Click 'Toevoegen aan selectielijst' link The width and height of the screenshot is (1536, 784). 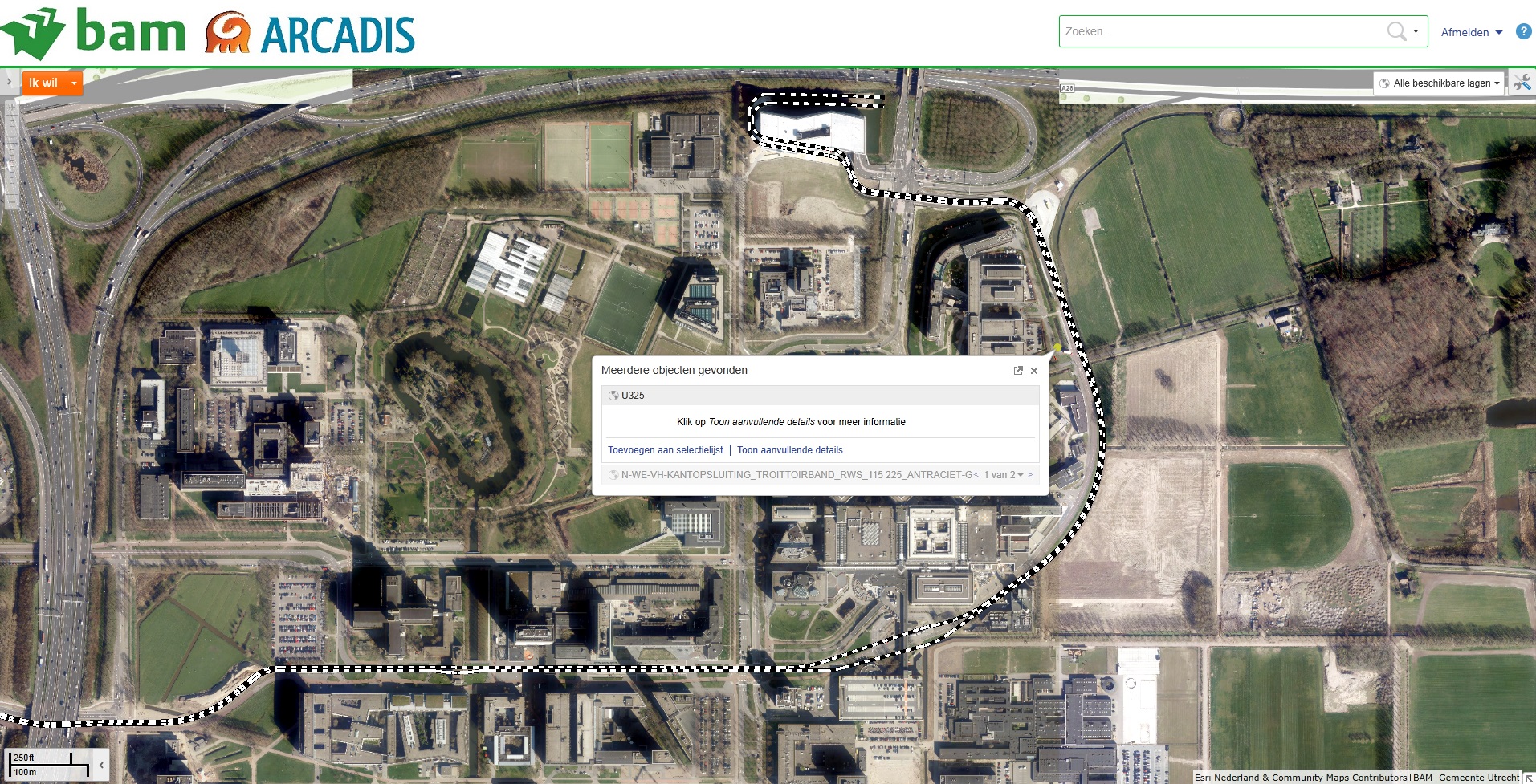click(665, 450)
